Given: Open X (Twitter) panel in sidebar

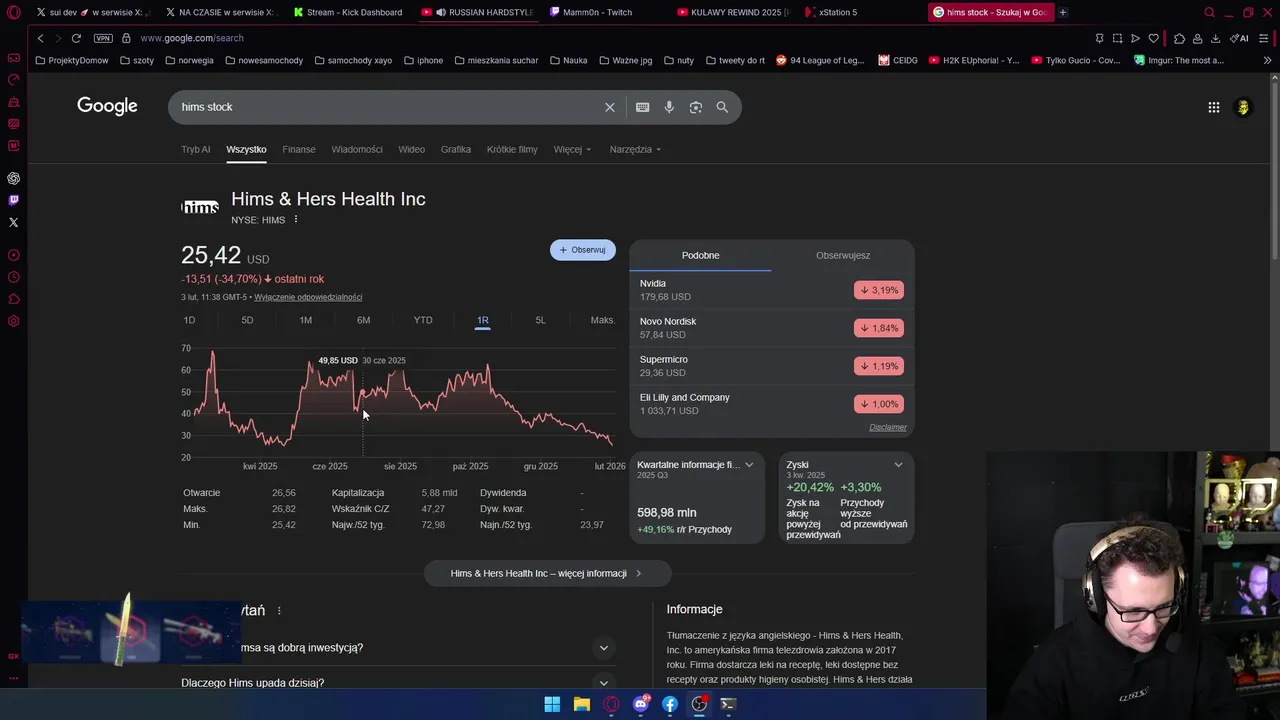Looking at the screenshot, I should coord(13,222).
